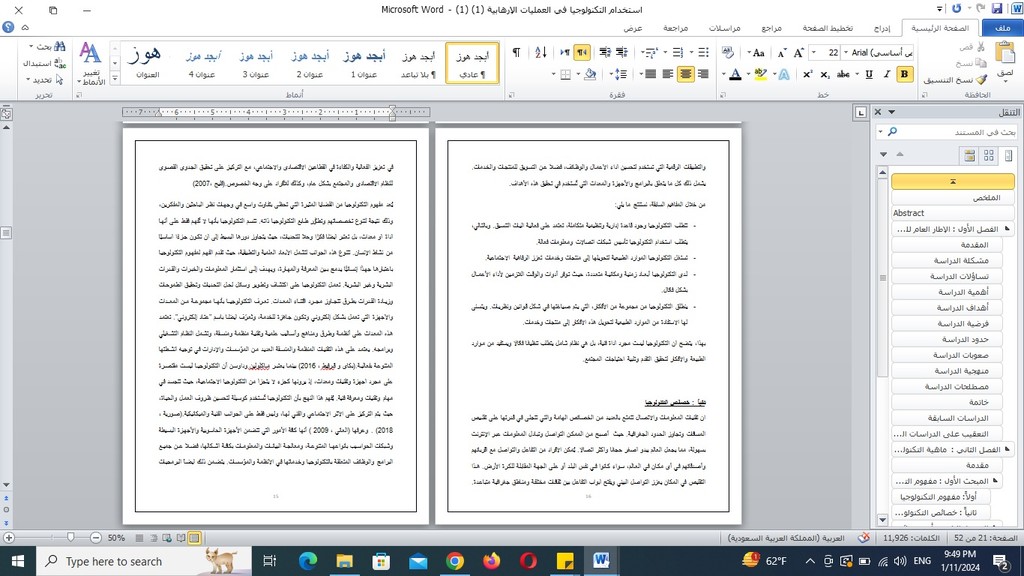The height and width of the screenshot is (576, 1024).
Task: Open Change Styles (تغيير الأنماط) menu
Action: point(91,64)
